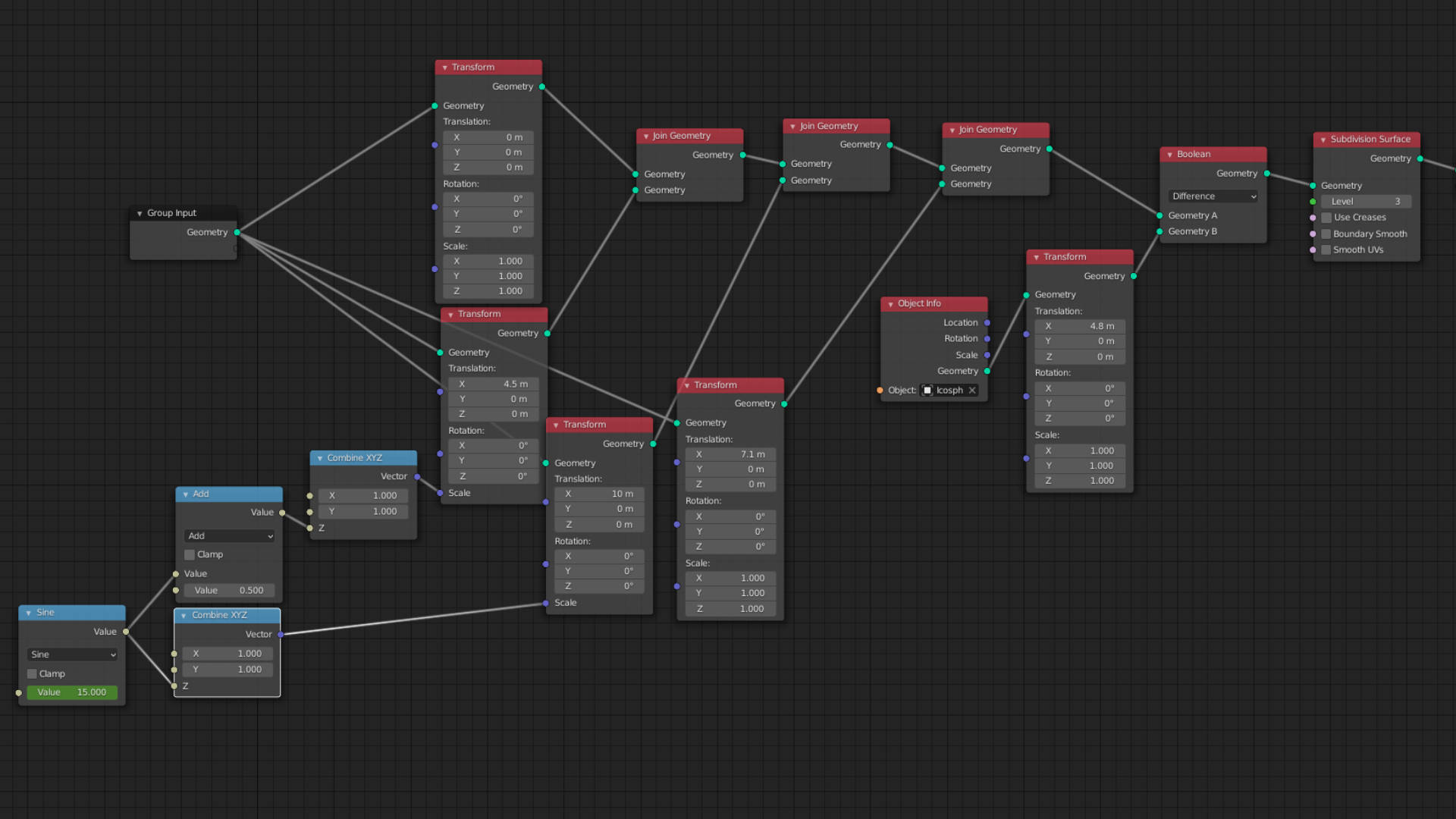Click Boolean node Geometry B input socket
Viewport: 1456px width, 819px height.
[1159, 231]
